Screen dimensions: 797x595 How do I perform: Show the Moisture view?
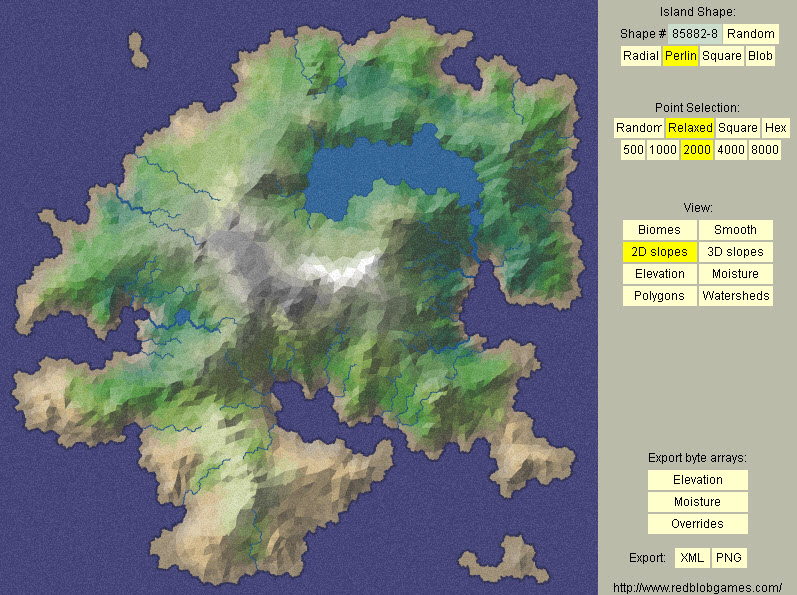point(735,274)
